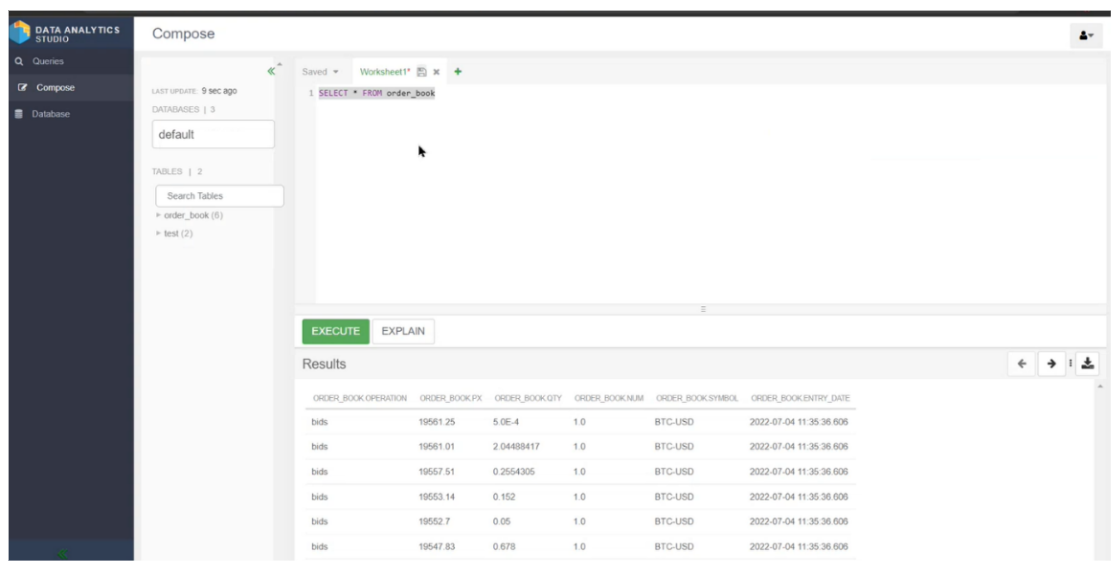The height and width of the screenshot is (574, 1118).
Task: Select the quantity cell 0.678
Action: point(503,547)
